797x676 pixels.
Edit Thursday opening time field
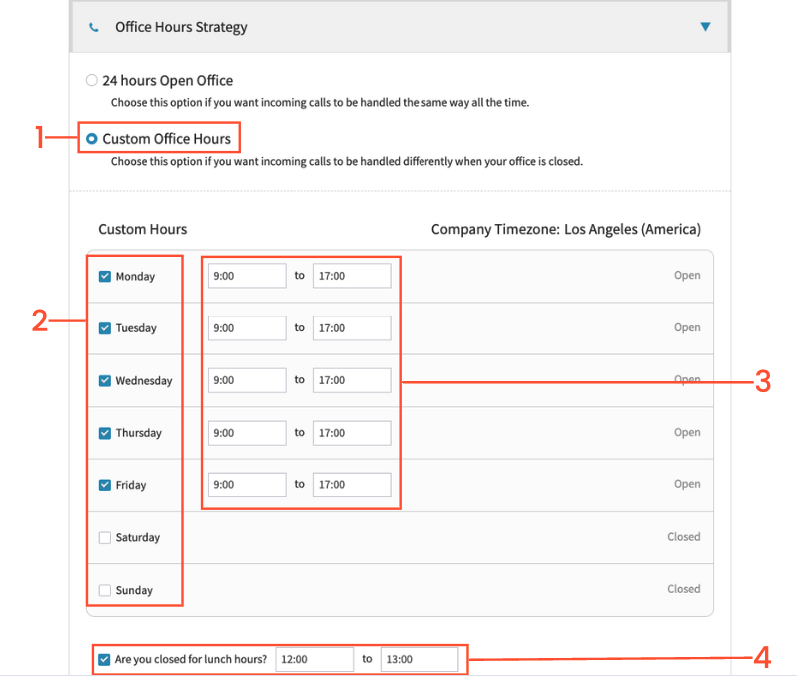247,433
